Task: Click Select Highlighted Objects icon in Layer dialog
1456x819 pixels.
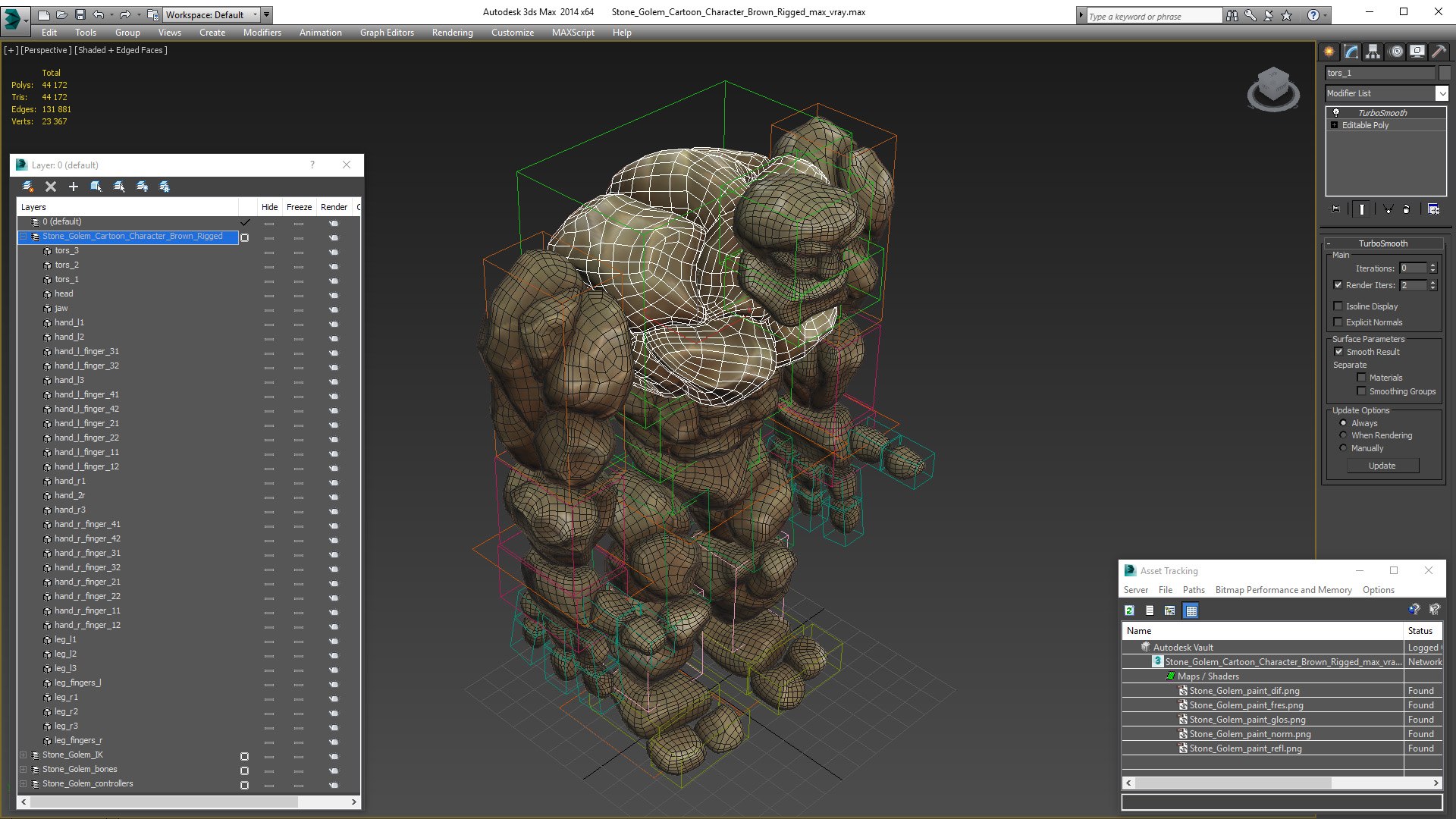Action: point(96,187)
